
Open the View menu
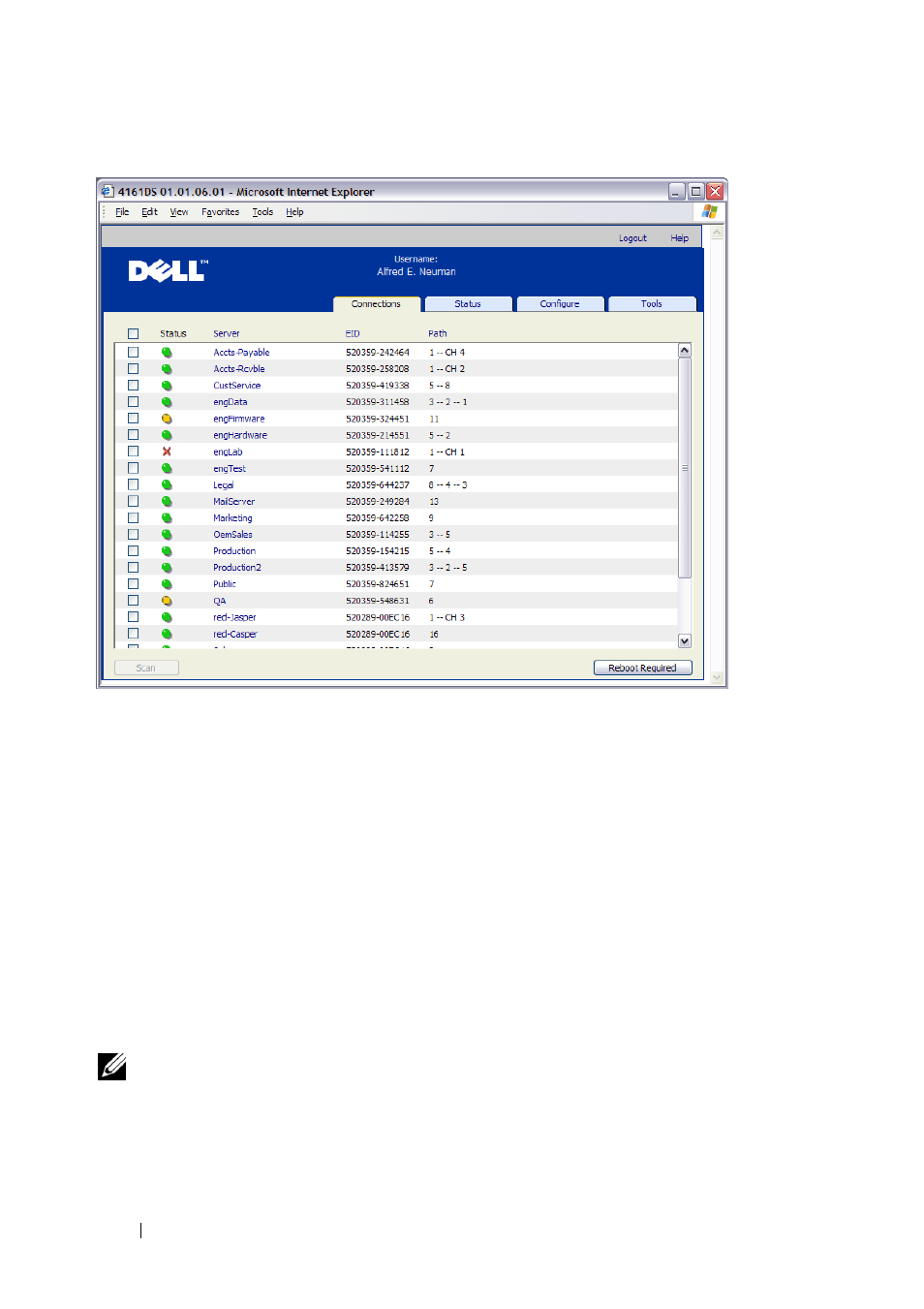click(179, 212)
